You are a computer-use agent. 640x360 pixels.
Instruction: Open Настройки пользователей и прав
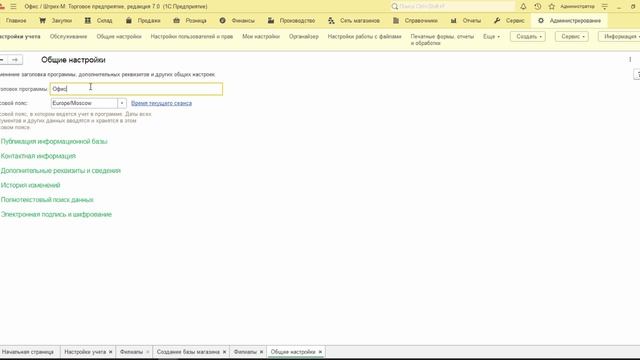pos(192,37)
